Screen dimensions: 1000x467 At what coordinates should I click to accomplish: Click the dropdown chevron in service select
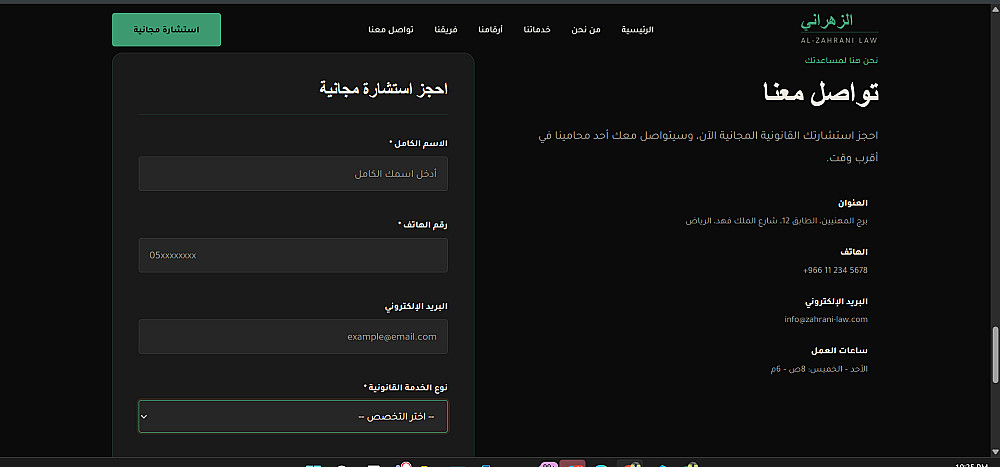pos(144,417)
